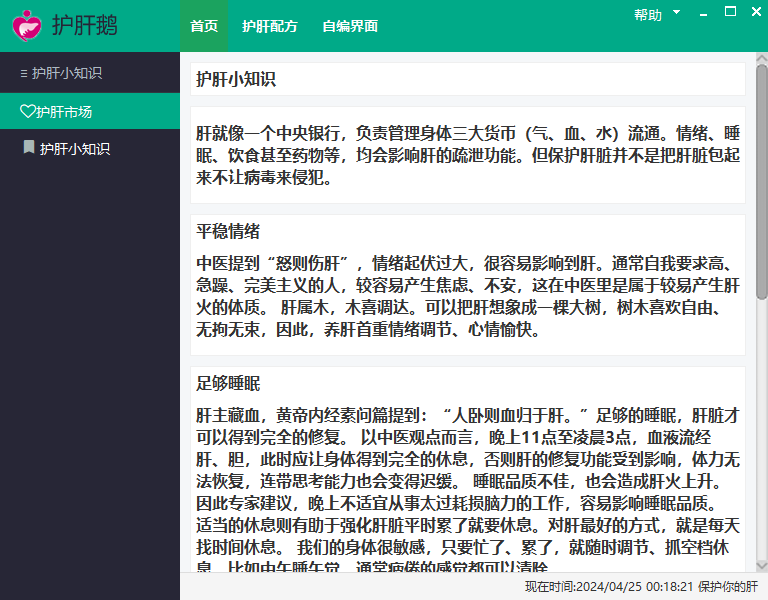Viewport: 768px width, 600px height.
Task: Click the 保护你的肝 status bar text
Action: click(728, 587)
